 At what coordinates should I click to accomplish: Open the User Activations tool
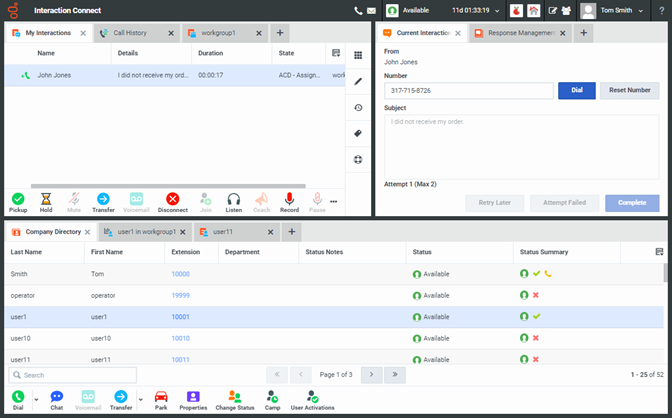[312, 397]
